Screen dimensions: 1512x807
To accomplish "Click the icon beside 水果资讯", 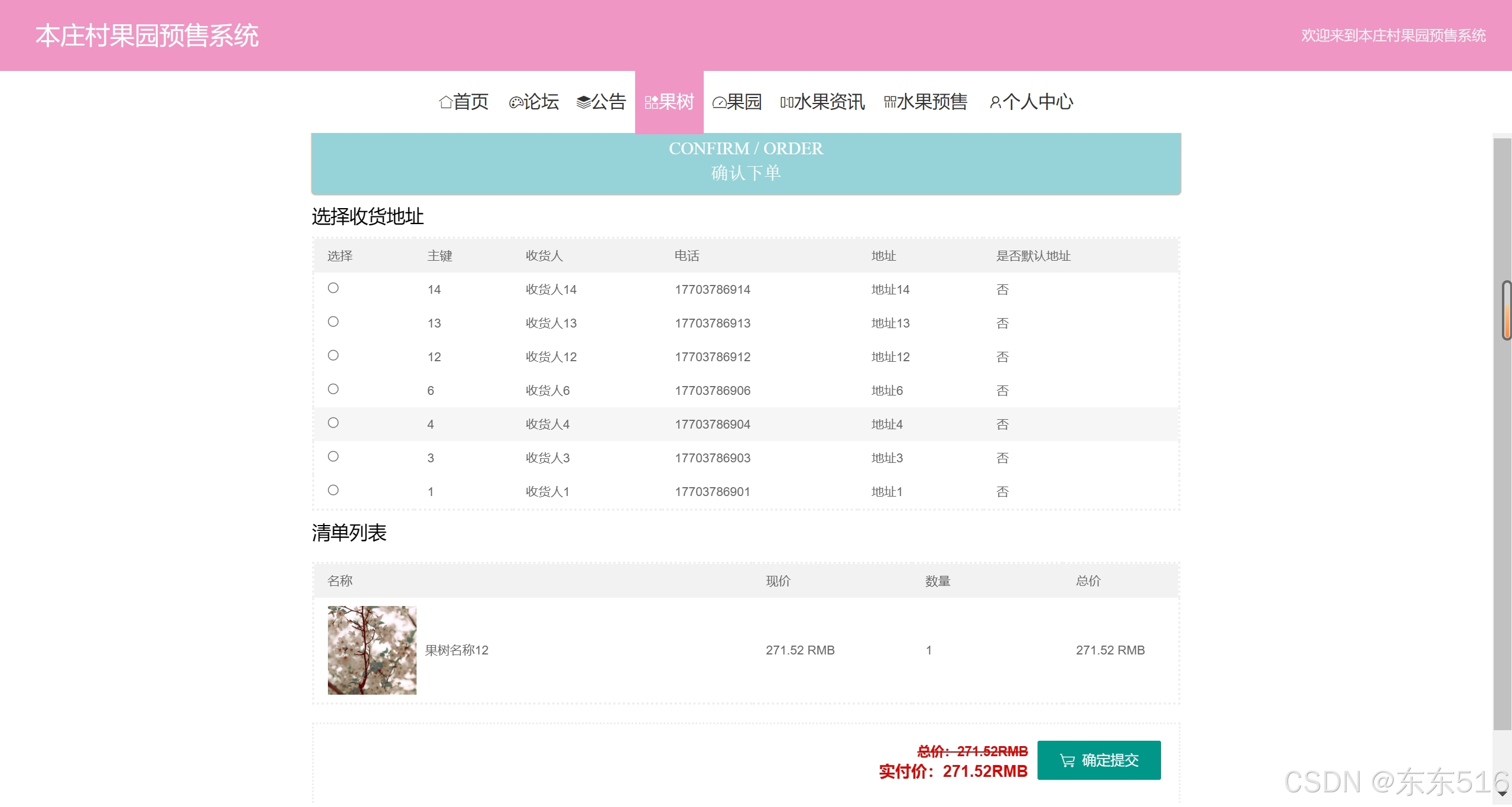I will click(786, 103).
